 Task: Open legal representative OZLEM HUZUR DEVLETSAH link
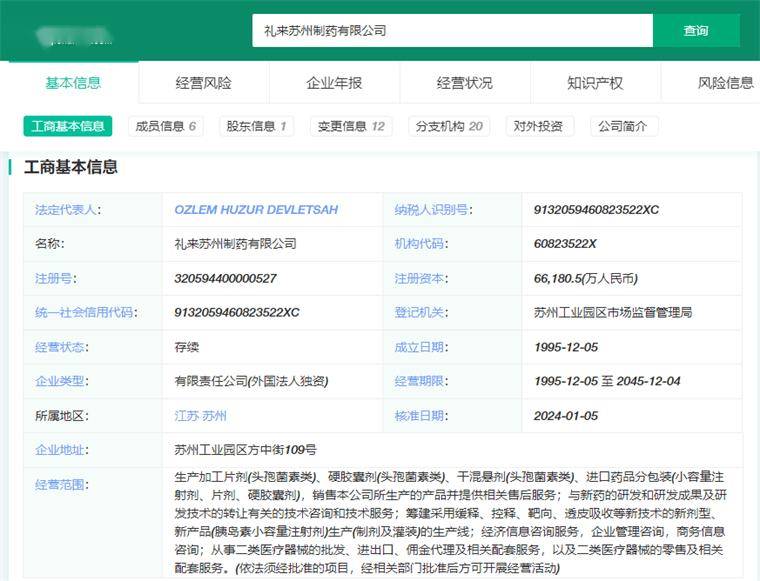pyautogui.click(x=256, y=210)
